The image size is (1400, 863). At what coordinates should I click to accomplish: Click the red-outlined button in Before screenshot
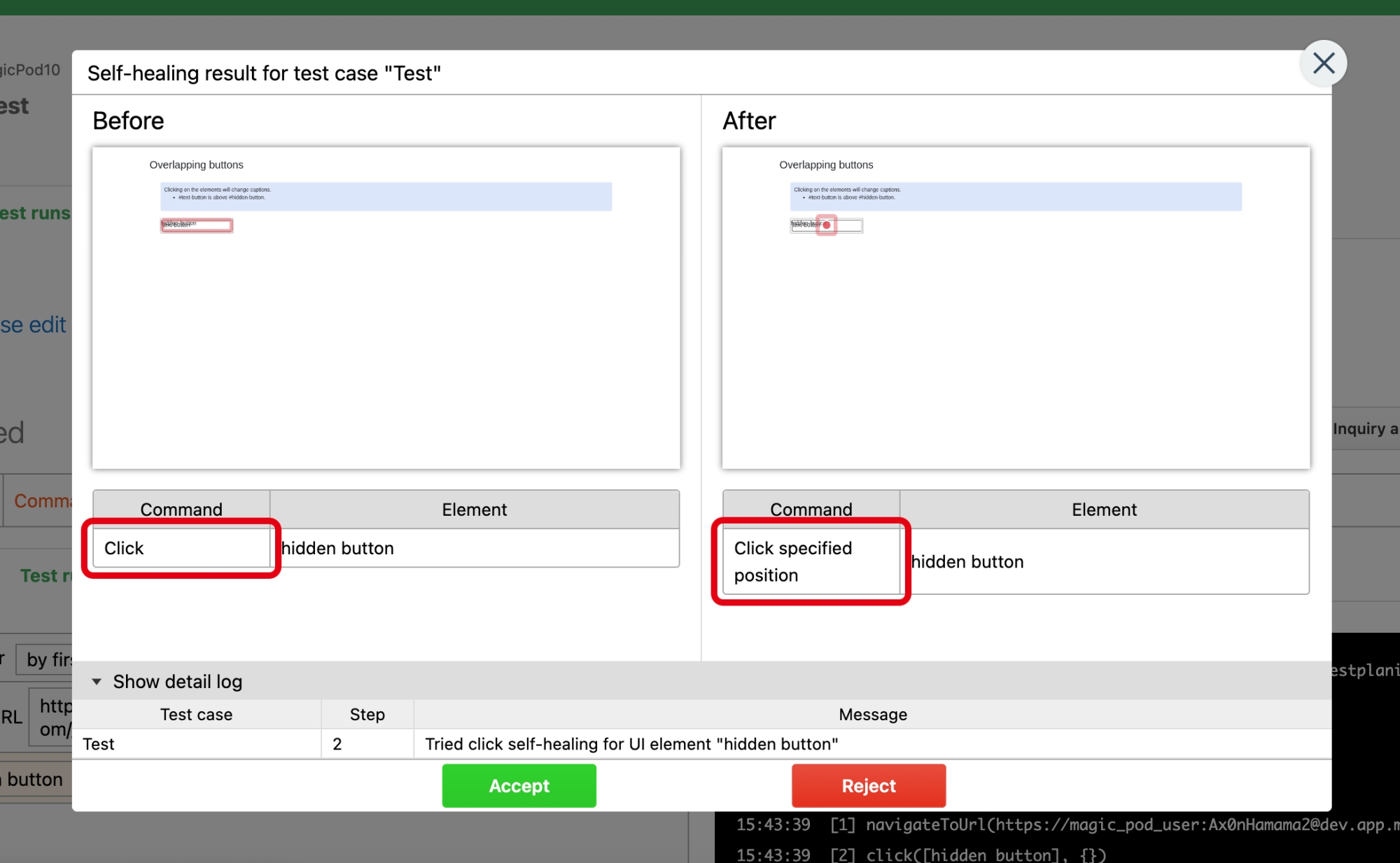click(197, 225)
